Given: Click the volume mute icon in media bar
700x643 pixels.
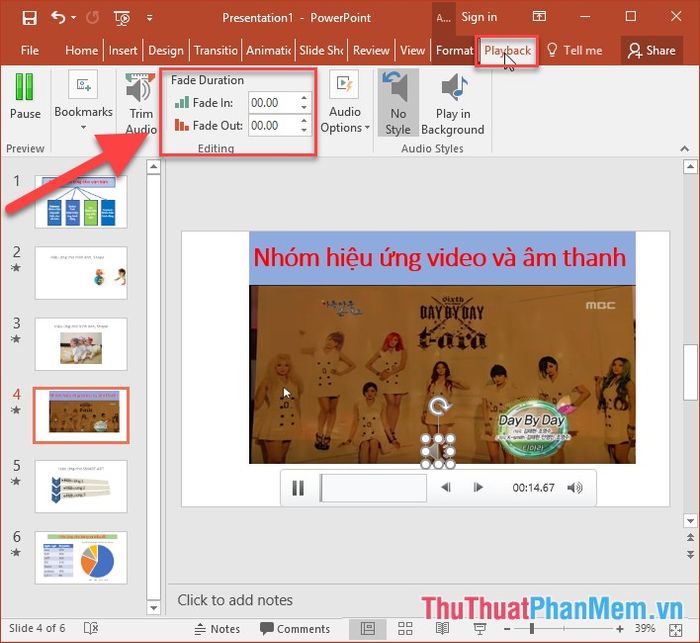Looking at the screenshot, I should coord(575,488).
